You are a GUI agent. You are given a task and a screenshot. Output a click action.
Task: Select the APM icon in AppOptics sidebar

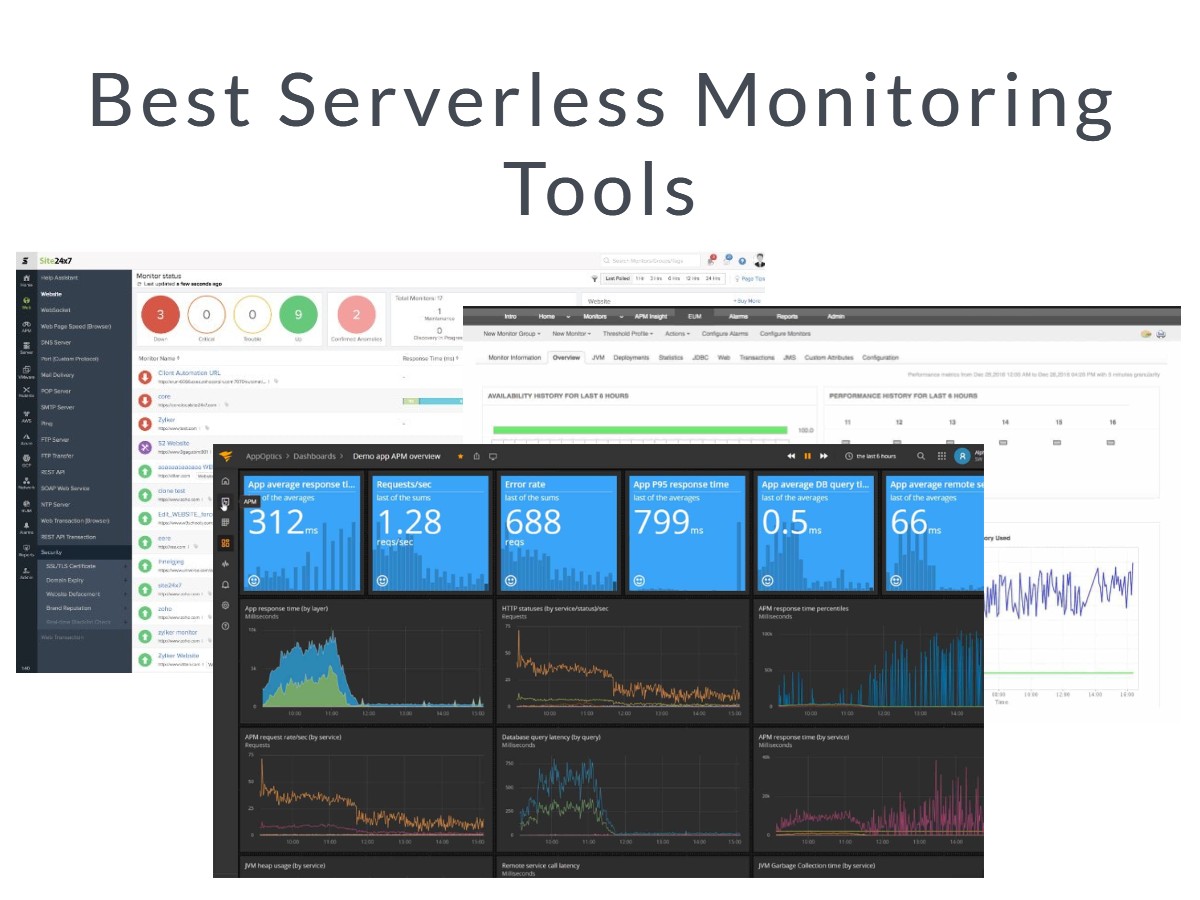(x=225, y=502)
